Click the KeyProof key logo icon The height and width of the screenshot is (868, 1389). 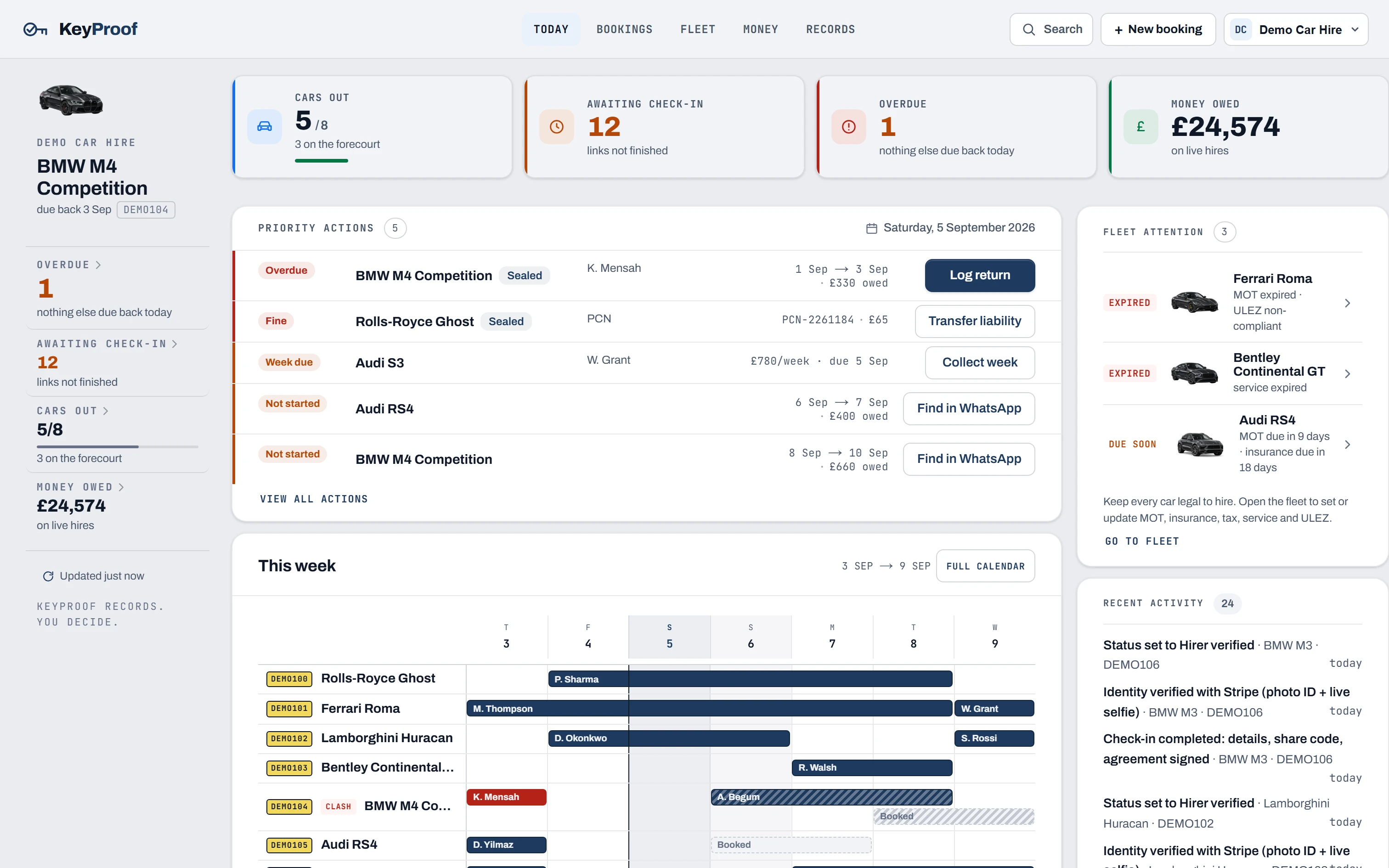[x=35, y=29]
